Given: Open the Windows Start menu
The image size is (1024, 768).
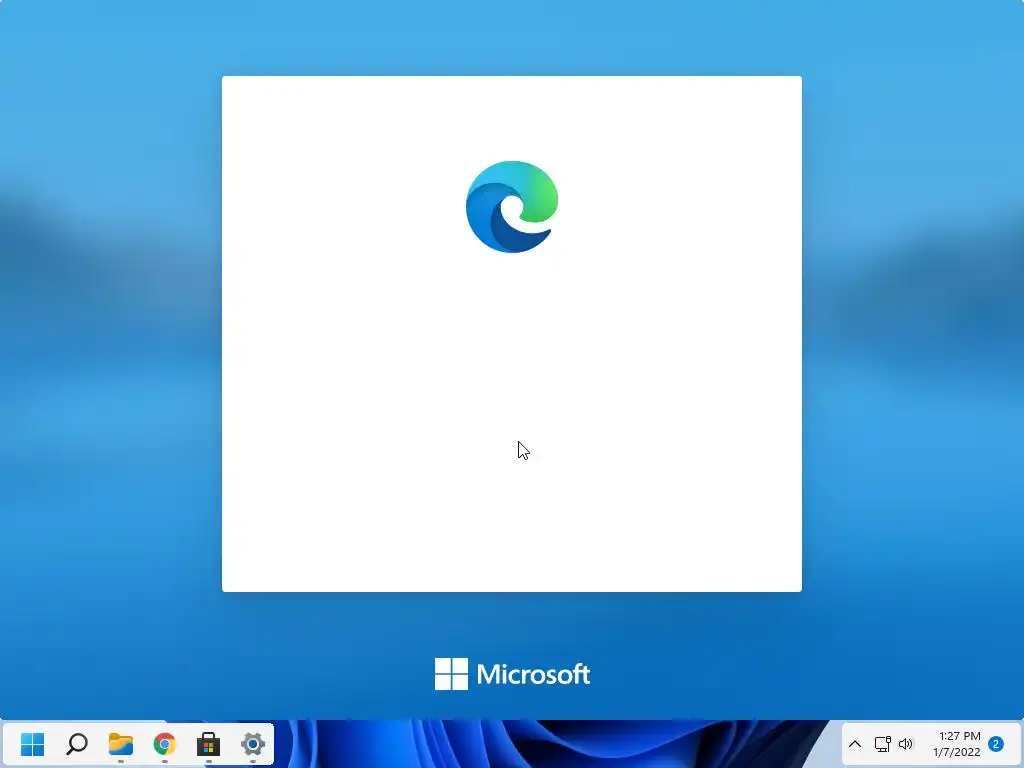Looking at the screenshot, I should [x=33, y=744].
